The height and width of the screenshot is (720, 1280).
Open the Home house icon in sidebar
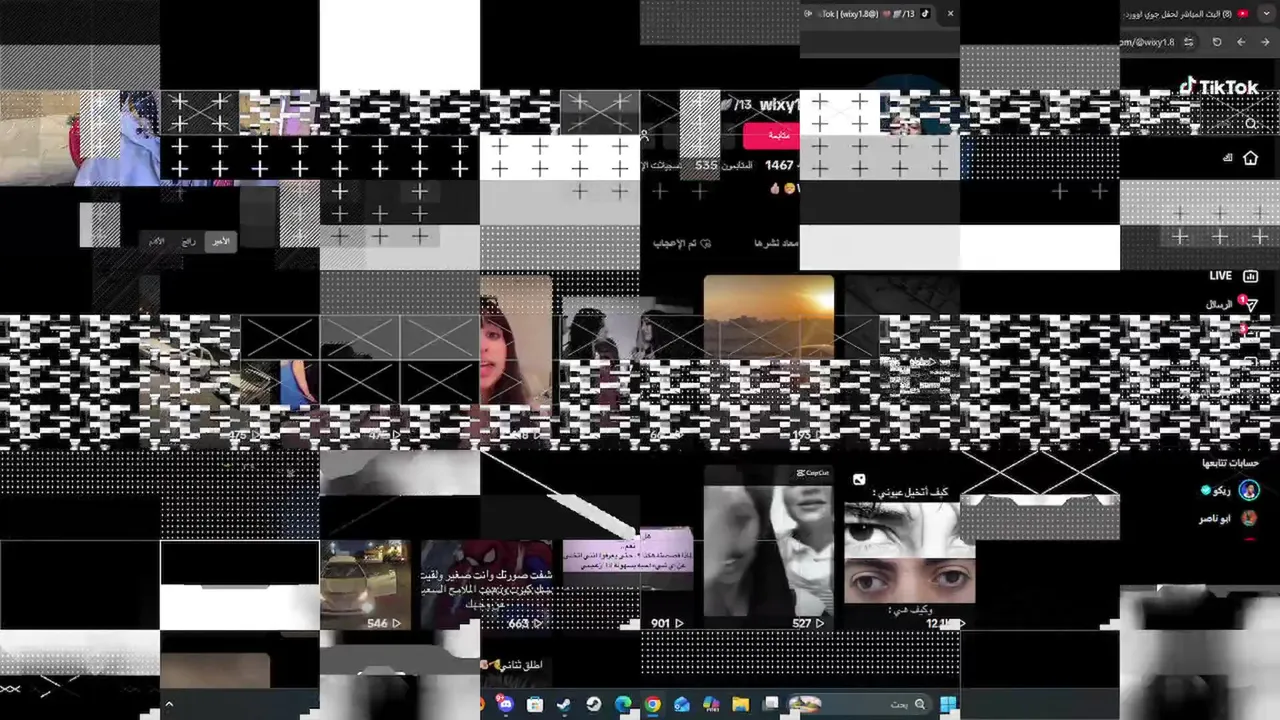coord(1250,158)
